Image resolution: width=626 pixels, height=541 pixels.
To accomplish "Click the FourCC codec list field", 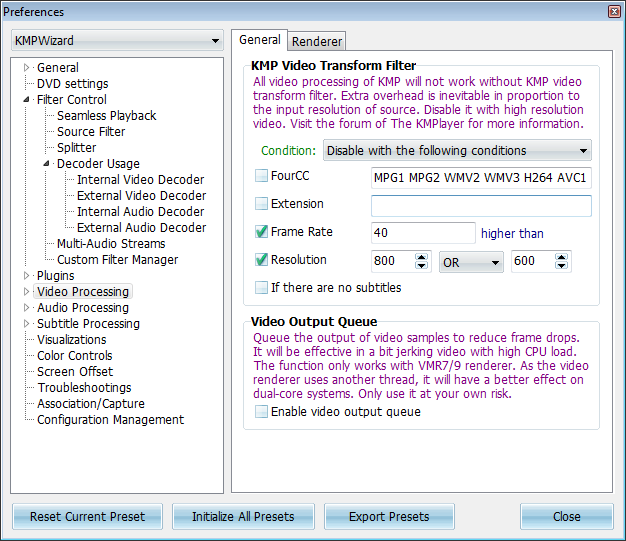I will coord(481,178).
